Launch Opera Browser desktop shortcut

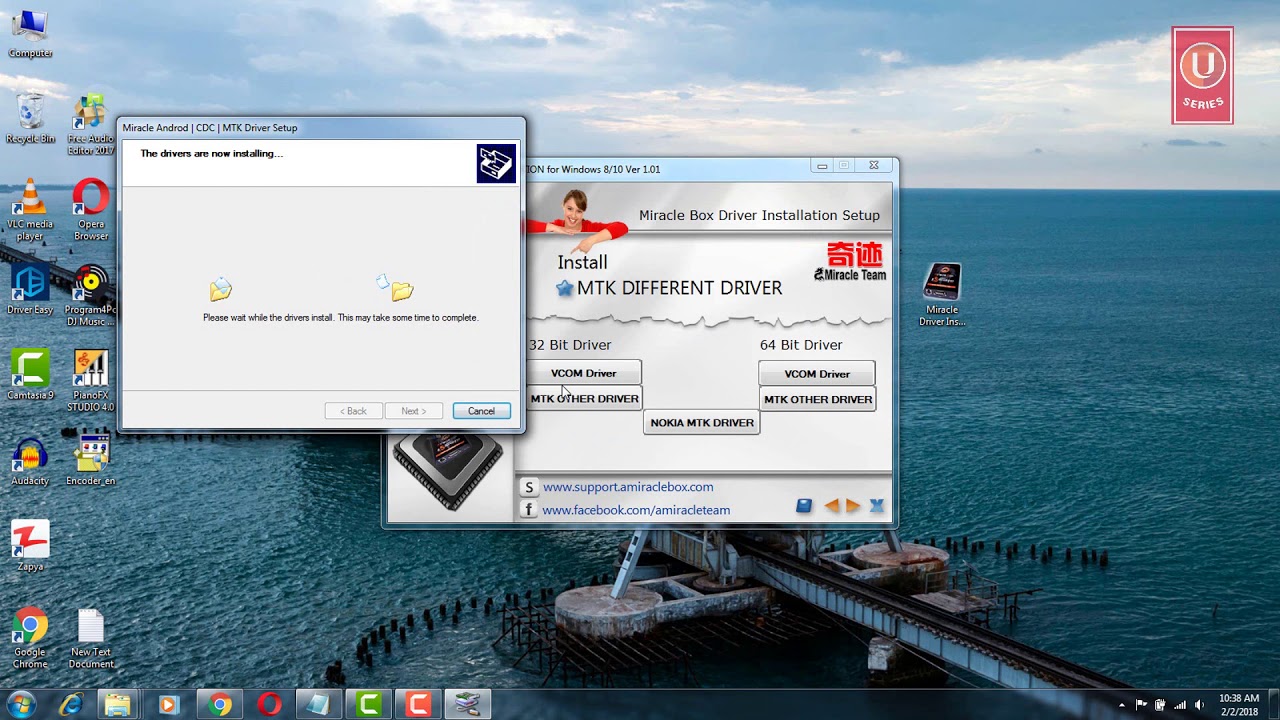(x=90, y=210)
